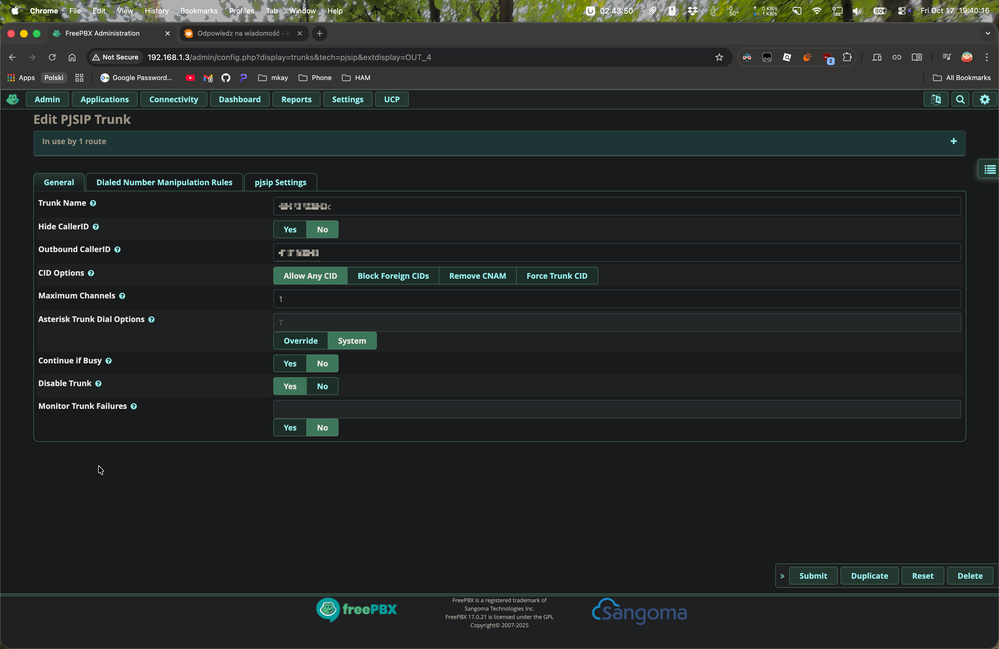999x649 pixels.
Task: Switch to the pjsip Settings tab
Action: click(x=280, y=182)
